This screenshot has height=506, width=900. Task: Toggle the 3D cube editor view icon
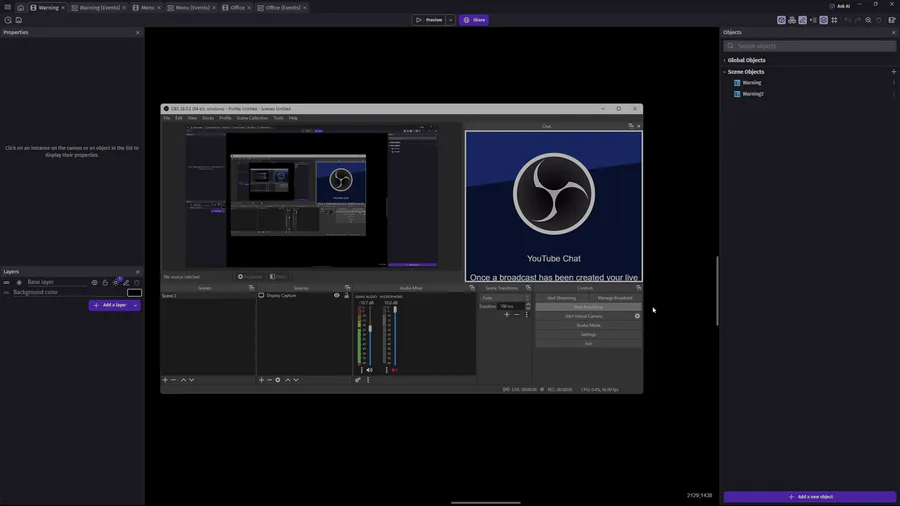click(x=781, y=20)
